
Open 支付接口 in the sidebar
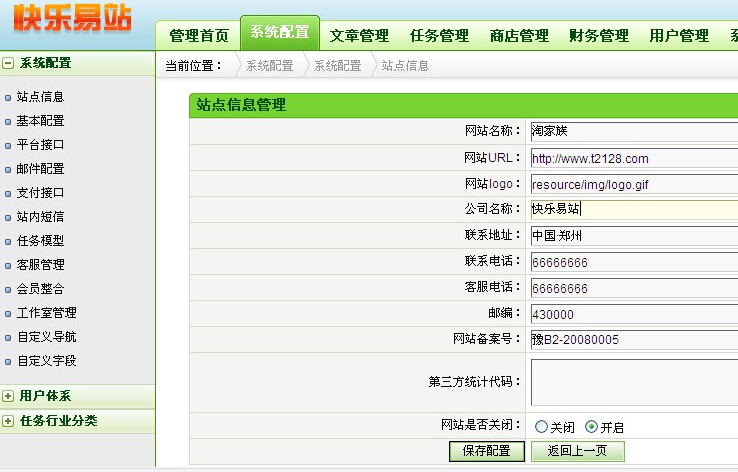pos(40,193)
